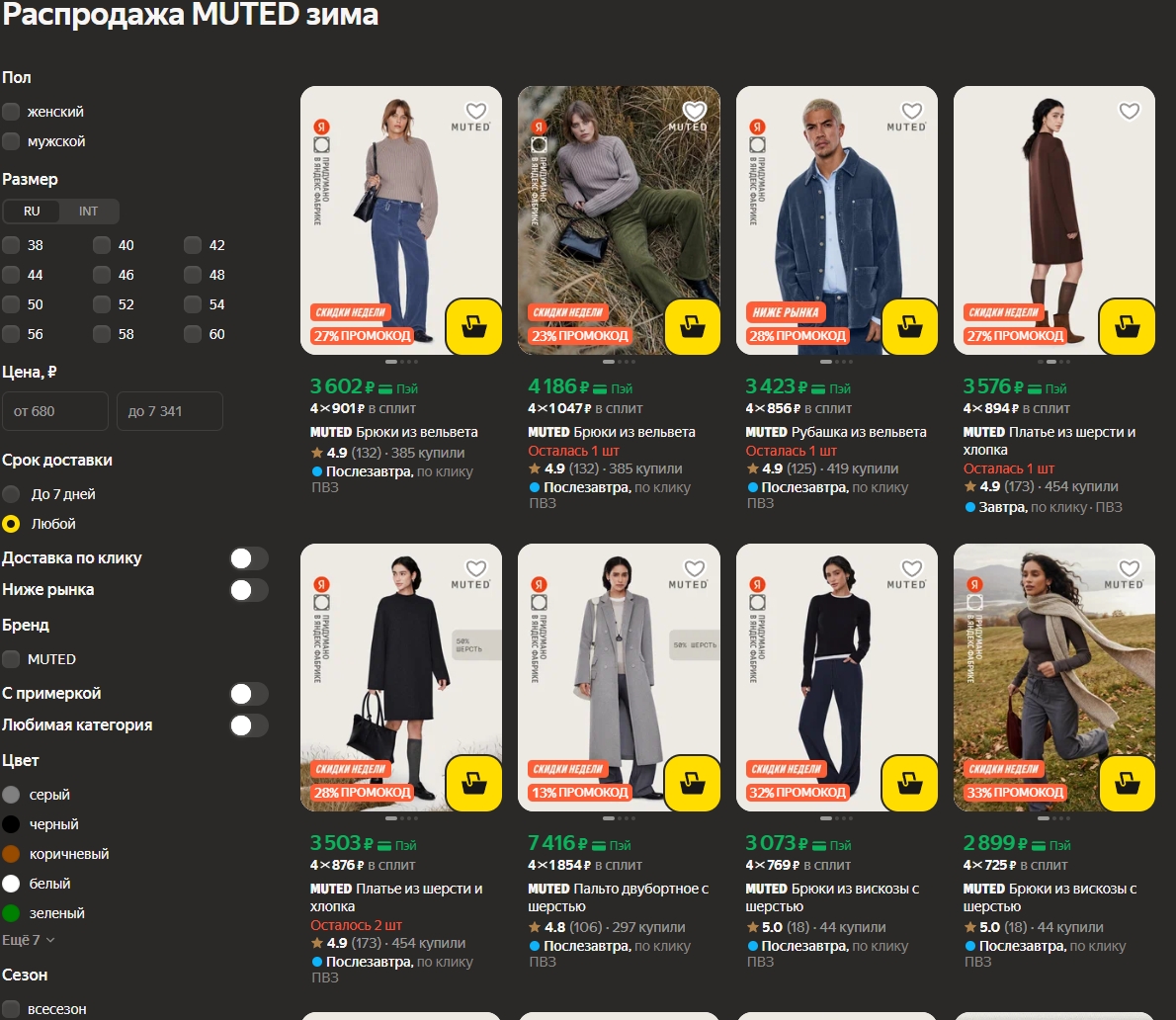Click the 7 416₽ coat price
The width and height of the screenshot is (1176, 1020).
pyautogui.click(x=558, y=844)
